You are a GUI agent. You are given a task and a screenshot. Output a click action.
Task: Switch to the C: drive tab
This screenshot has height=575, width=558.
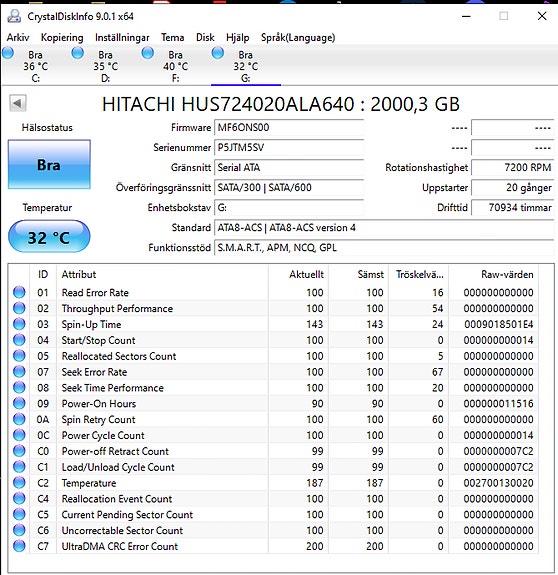click(36, 66)
